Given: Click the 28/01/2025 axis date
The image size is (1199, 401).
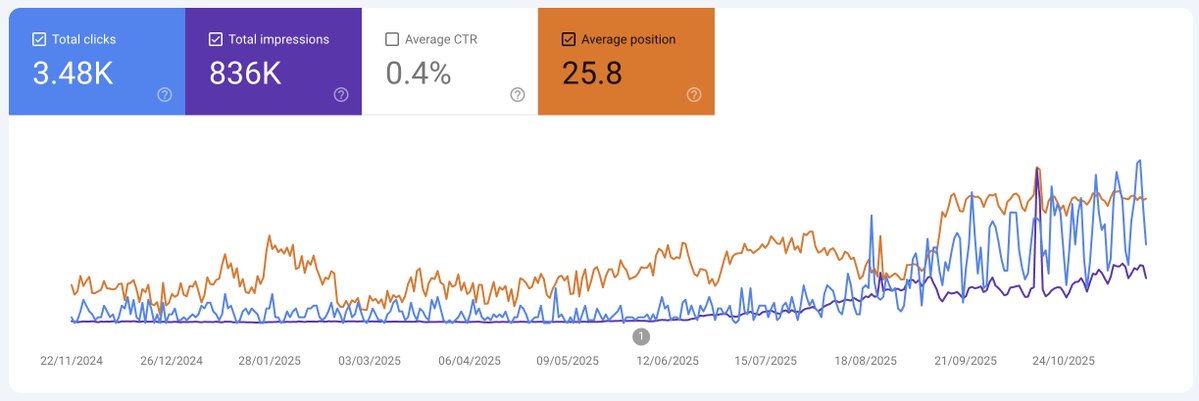Looking at the screenshot, I should pyautogui.click(x=270, y=361).
